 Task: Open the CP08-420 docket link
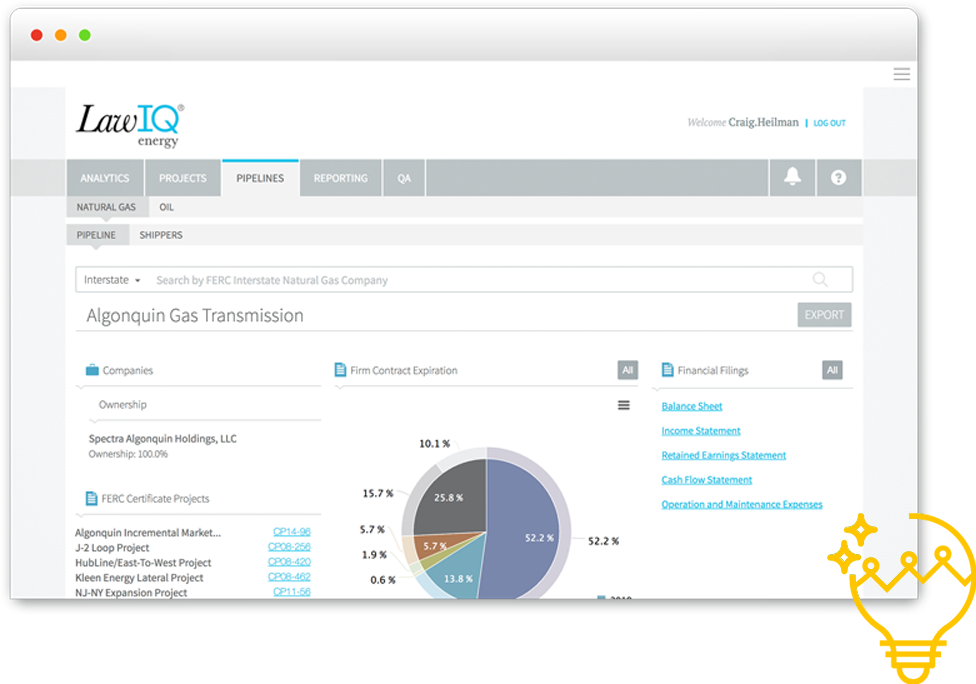289,561
